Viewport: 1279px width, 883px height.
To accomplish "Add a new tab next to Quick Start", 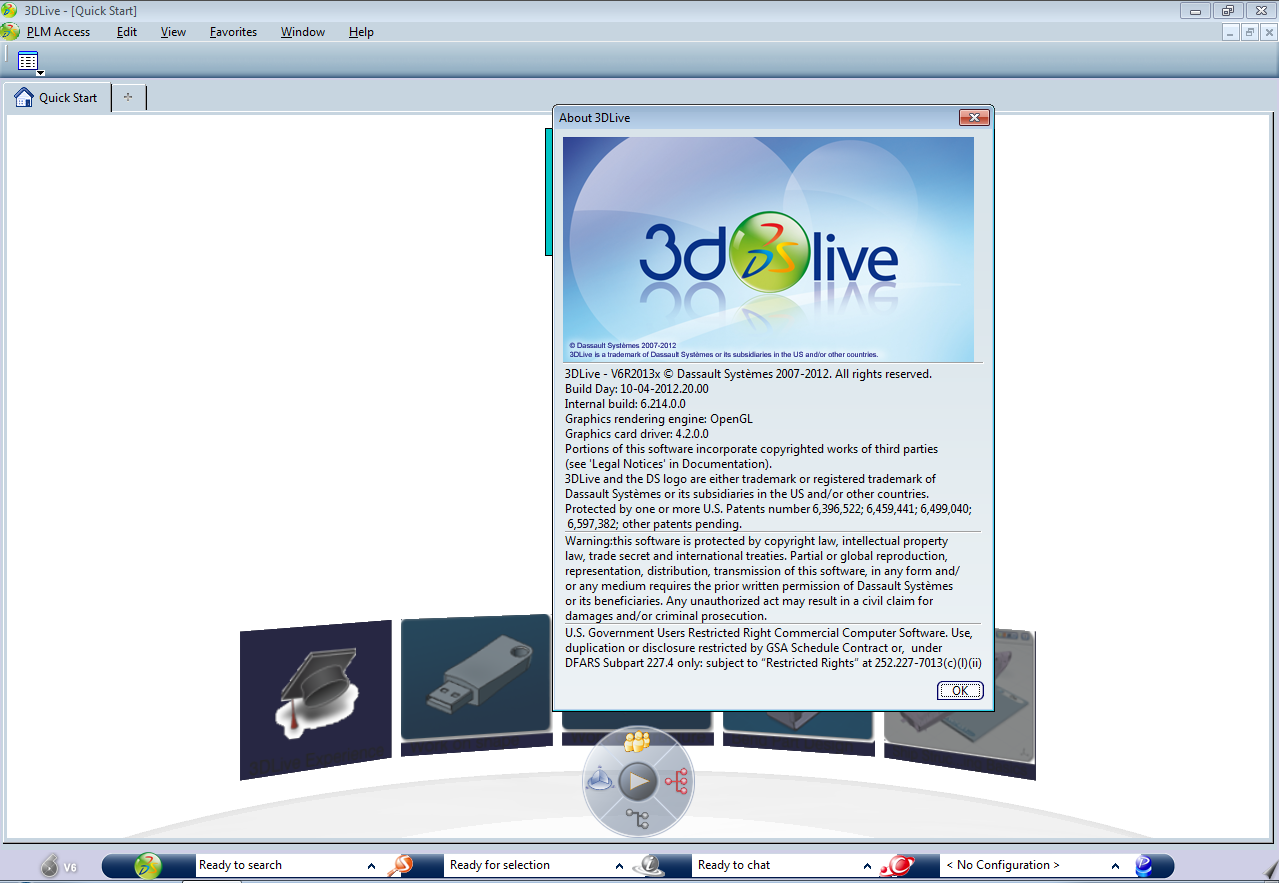I will (128, 97).
